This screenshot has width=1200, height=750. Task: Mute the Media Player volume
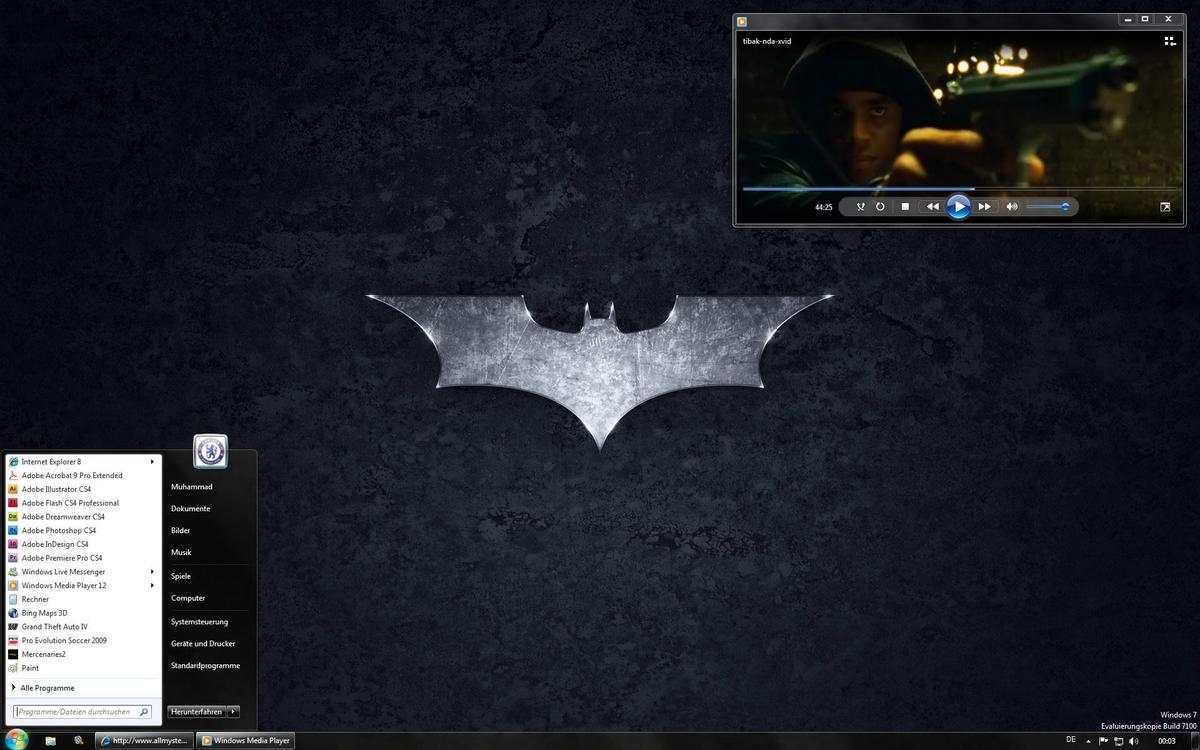click(x=1012, y=207)
